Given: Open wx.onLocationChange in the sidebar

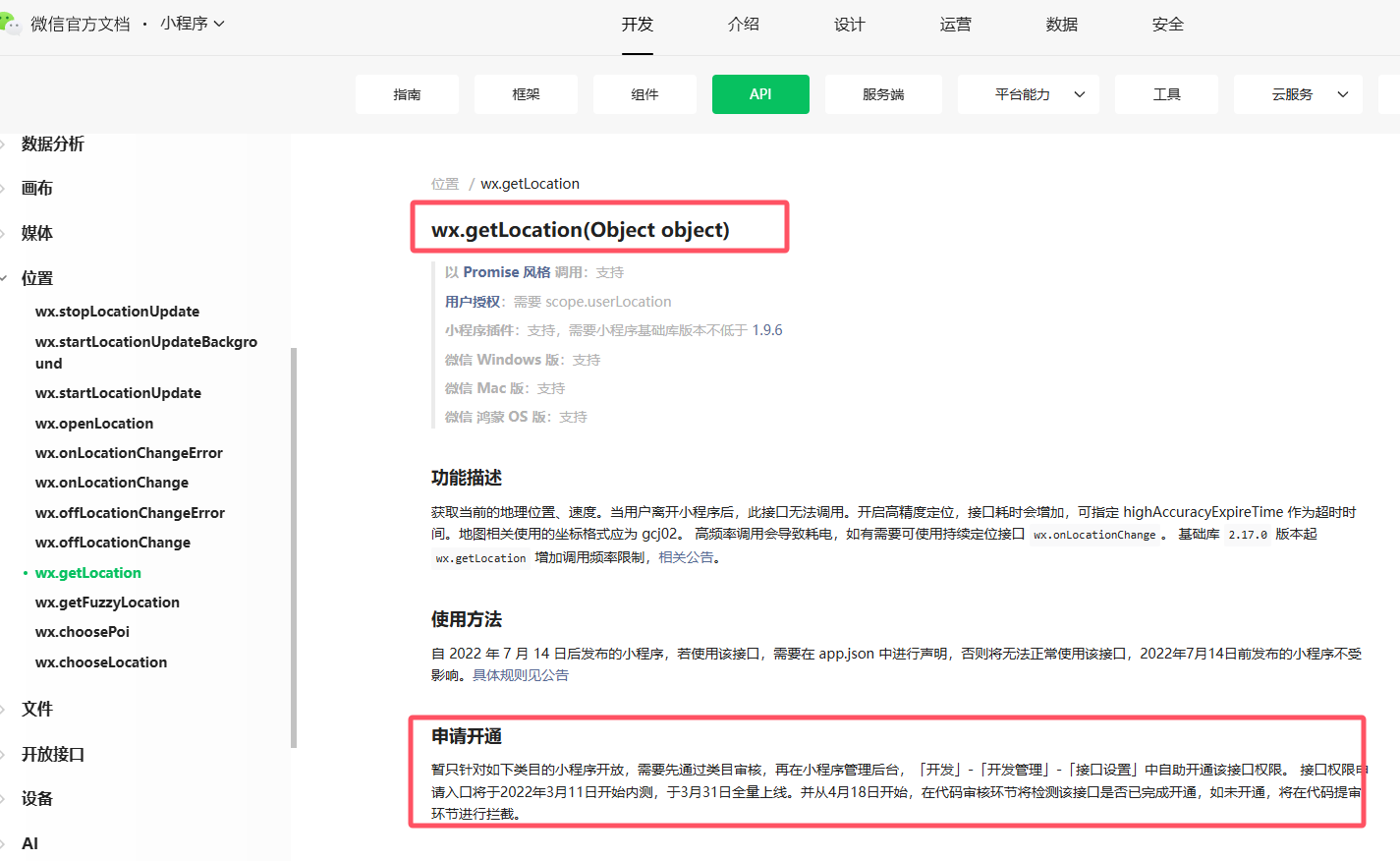Looking at the screenshot, I should tap(112, 483).
